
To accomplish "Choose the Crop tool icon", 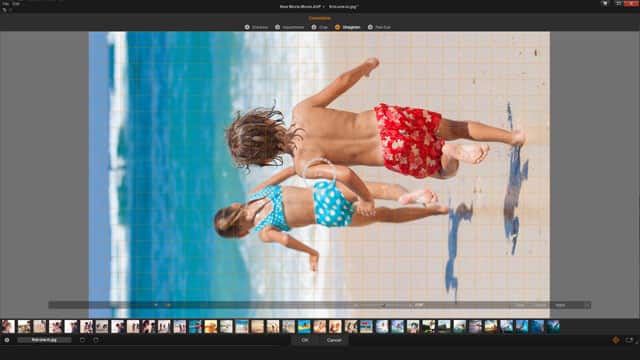I will click(x=314, y=27).
